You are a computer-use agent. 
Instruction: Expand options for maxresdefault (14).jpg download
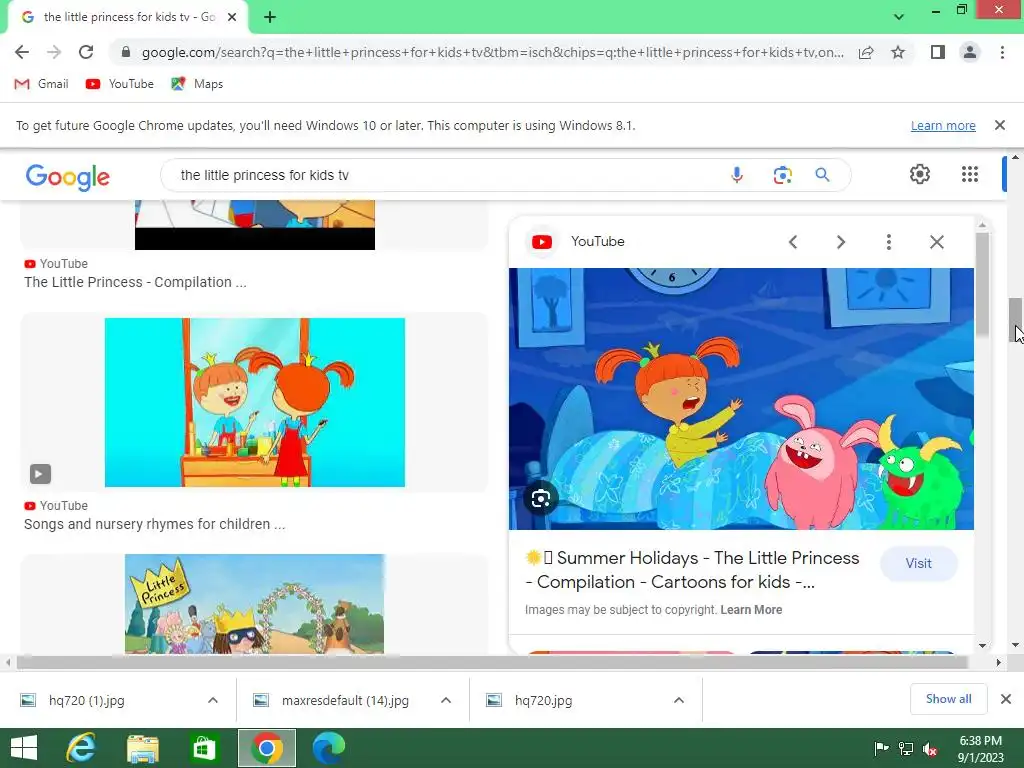coord(446,700)
